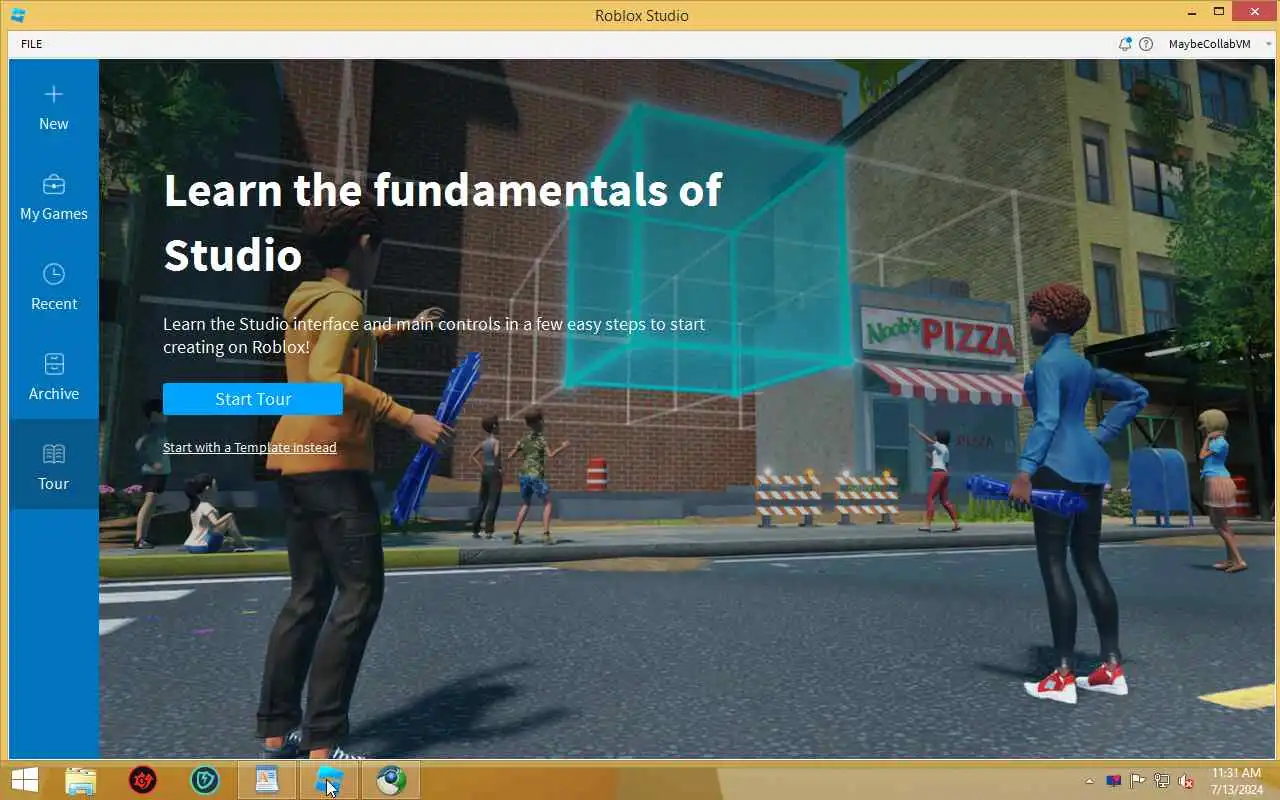Open the notifications bell icon
The width and height of the screenshot is (1280, 800).
tap(1125, 44)
